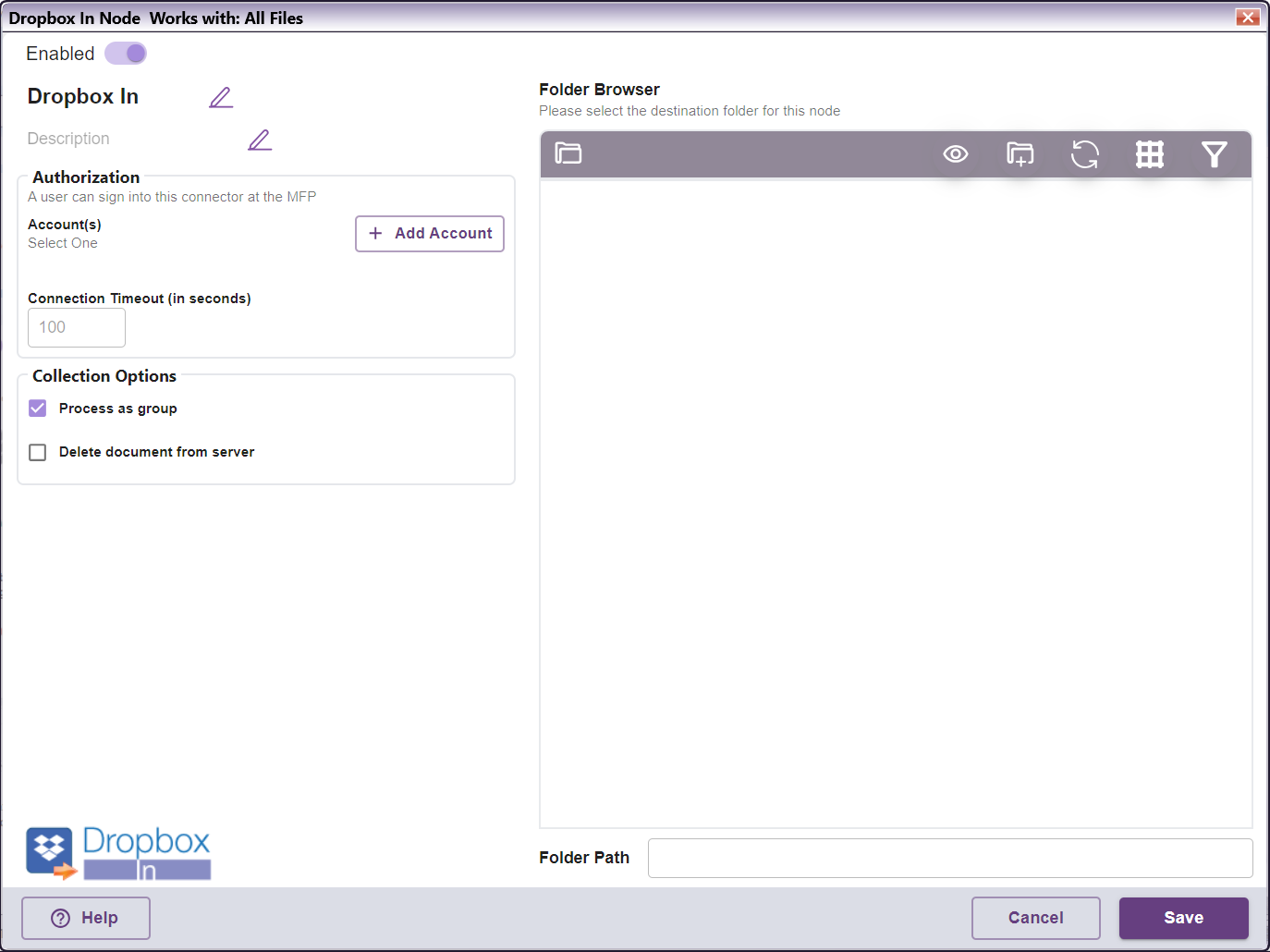
Task: Close the Dropbox In Node dialog
Action: [1248, 17]
